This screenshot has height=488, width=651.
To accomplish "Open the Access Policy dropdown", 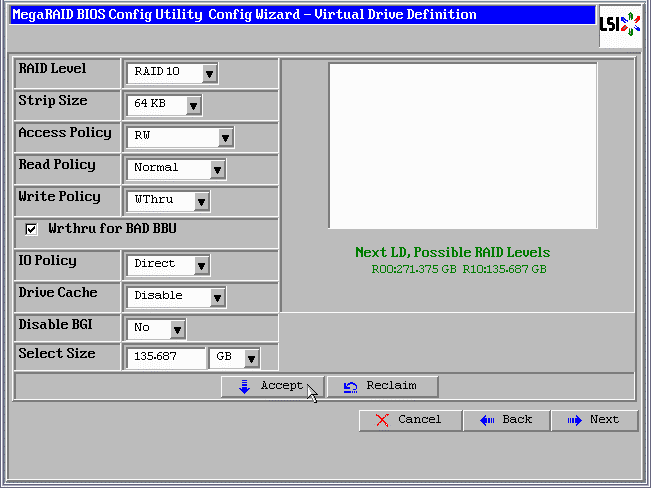I will pyautogui.click(x=225, y=137).
